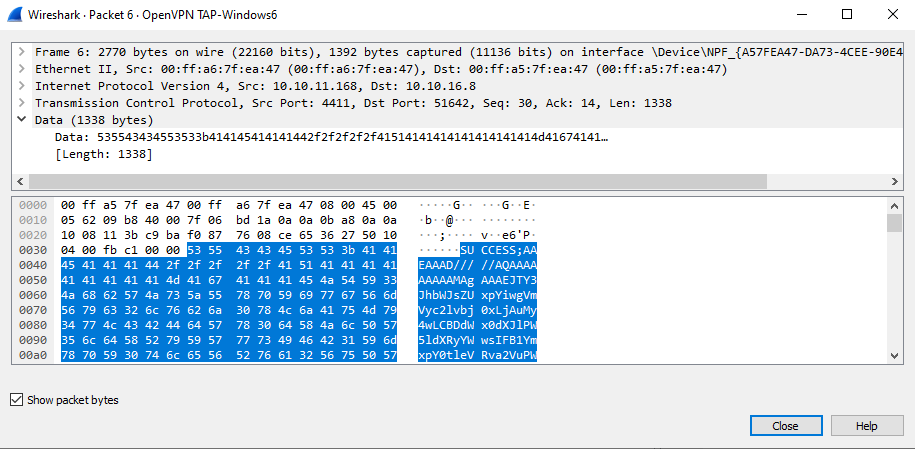Image resolution: width=915 pixels, height=449 pixels.
Task: Uncheck the Show packet bytes checkbox
Action: pos(17,400)
